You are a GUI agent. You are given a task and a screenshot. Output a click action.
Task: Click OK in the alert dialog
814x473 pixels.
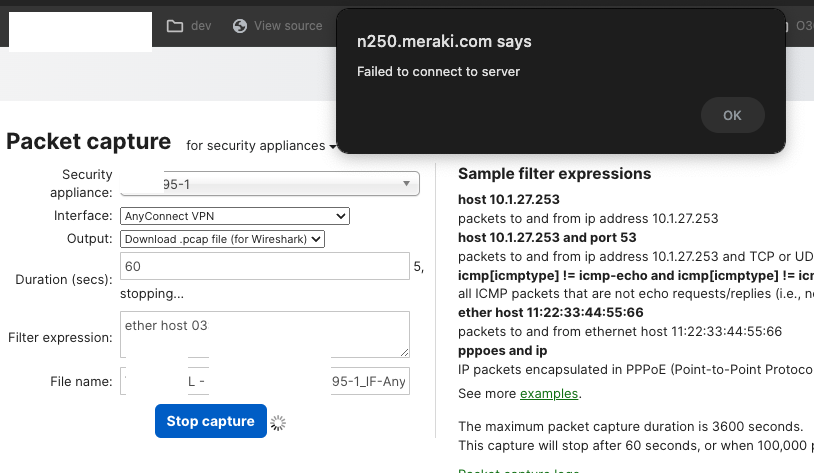click(x=732, y=115)
